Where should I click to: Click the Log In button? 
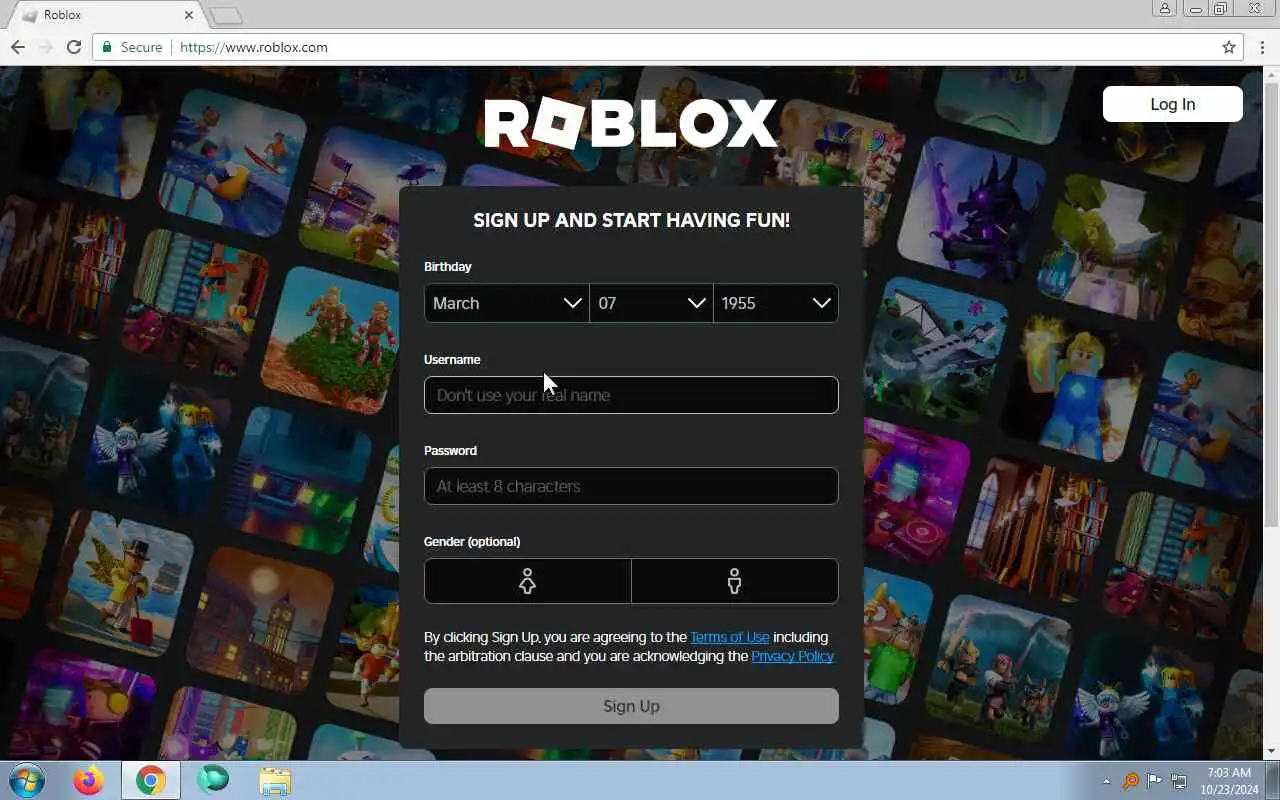point(1173,104)
